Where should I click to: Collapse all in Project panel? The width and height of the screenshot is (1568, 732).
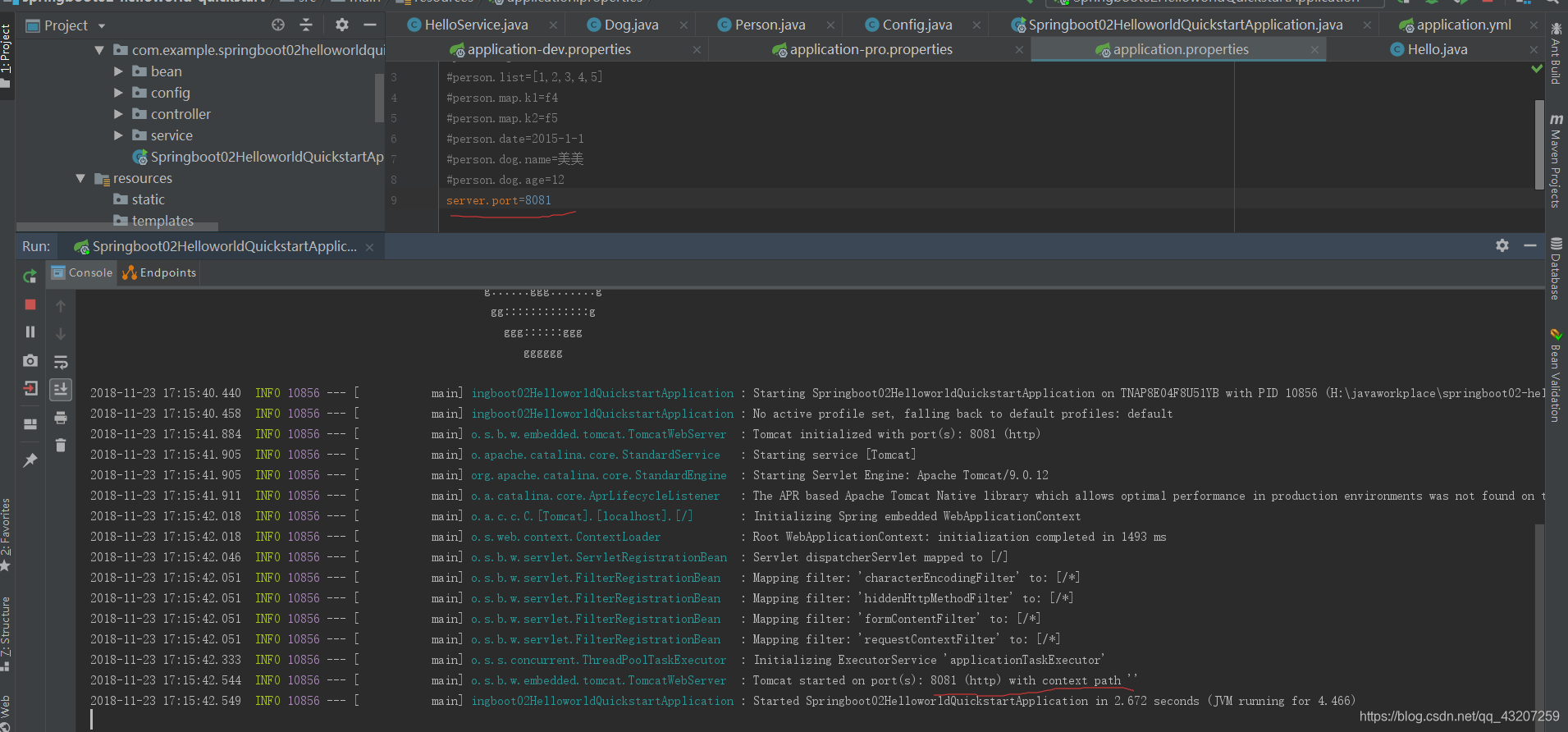click(306, 25)
